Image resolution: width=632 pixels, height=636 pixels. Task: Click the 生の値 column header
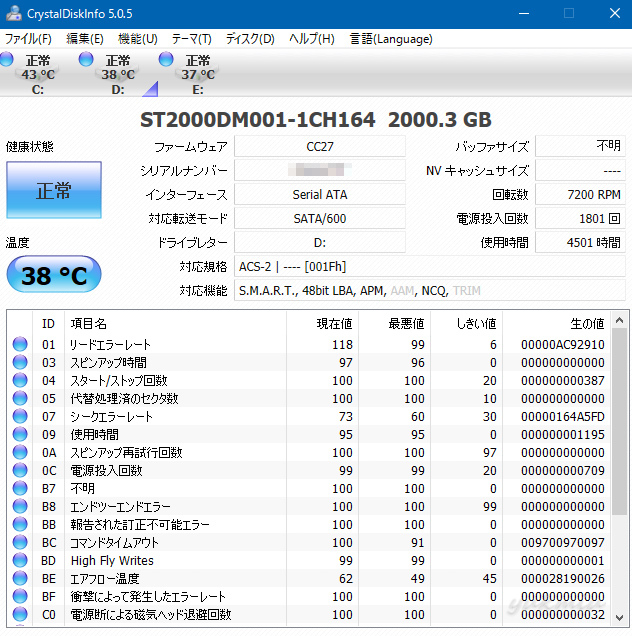click(x=557, y=323)
